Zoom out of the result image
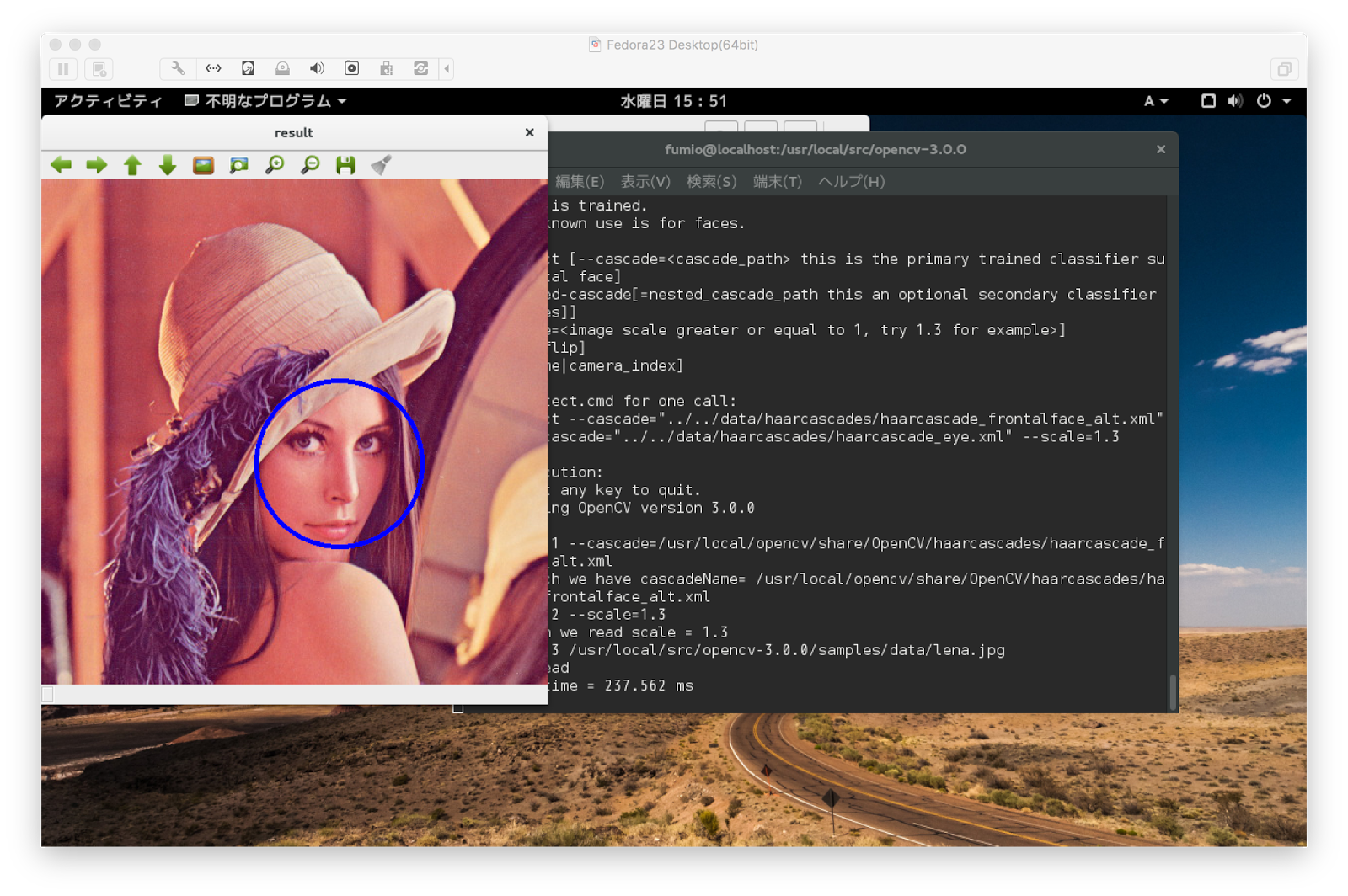This screenshot has height=896, width=1348. click(310, 165)
